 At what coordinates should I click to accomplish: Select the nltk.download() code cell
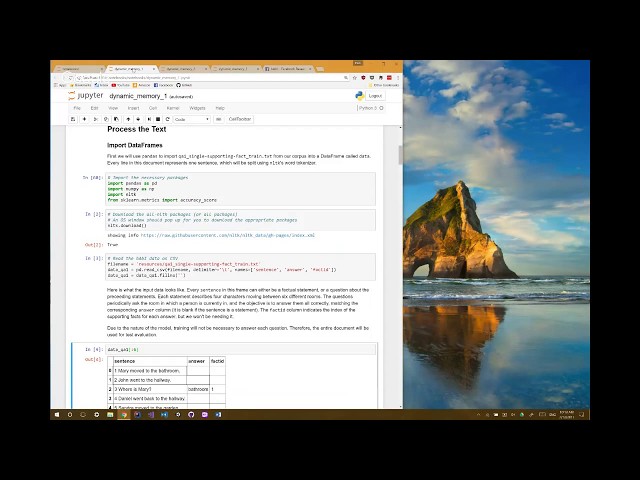[x=240, y=220]
